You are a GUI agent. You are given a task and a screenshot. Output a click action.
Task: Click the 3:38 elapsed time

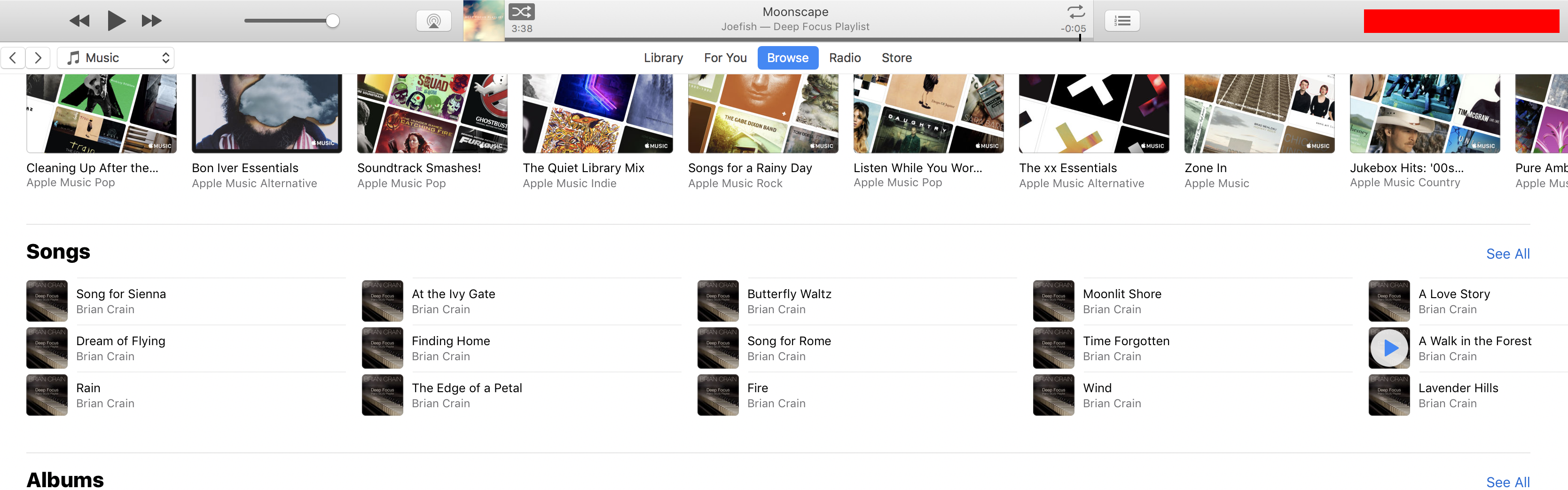point(522,29)
